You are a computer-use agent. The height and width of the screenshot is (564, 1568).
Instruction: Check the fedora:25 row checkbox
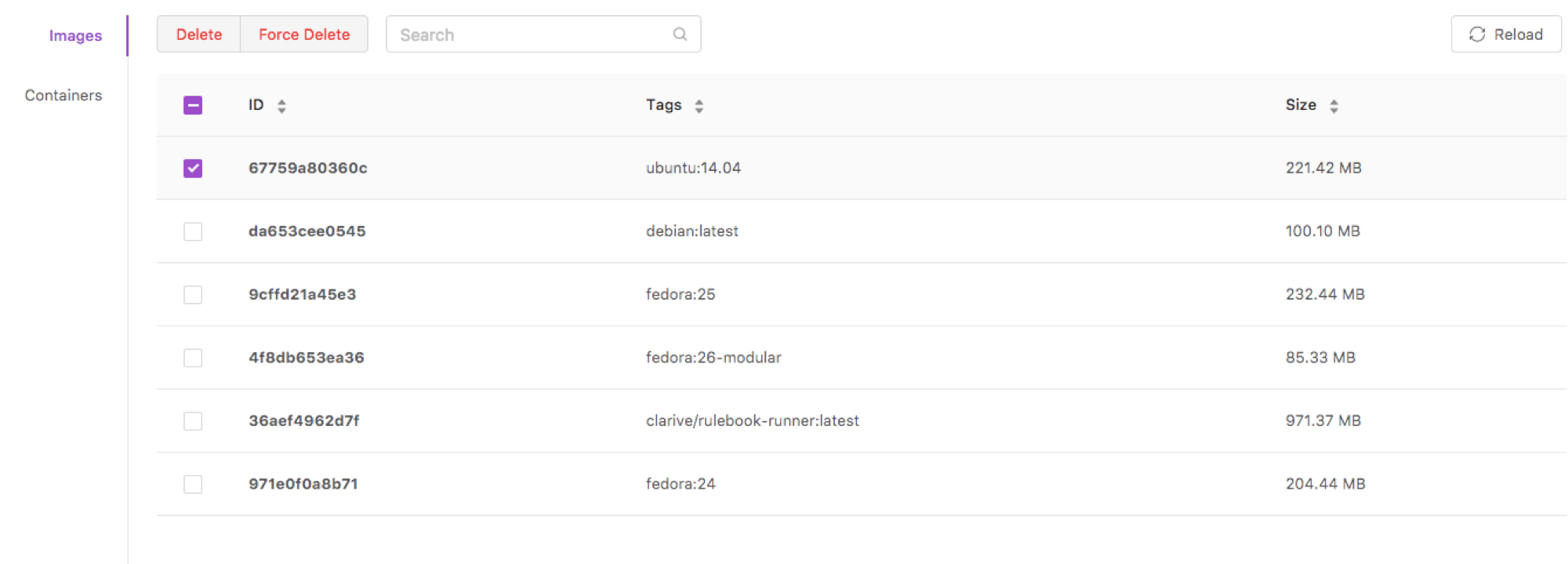click(193, 295)
